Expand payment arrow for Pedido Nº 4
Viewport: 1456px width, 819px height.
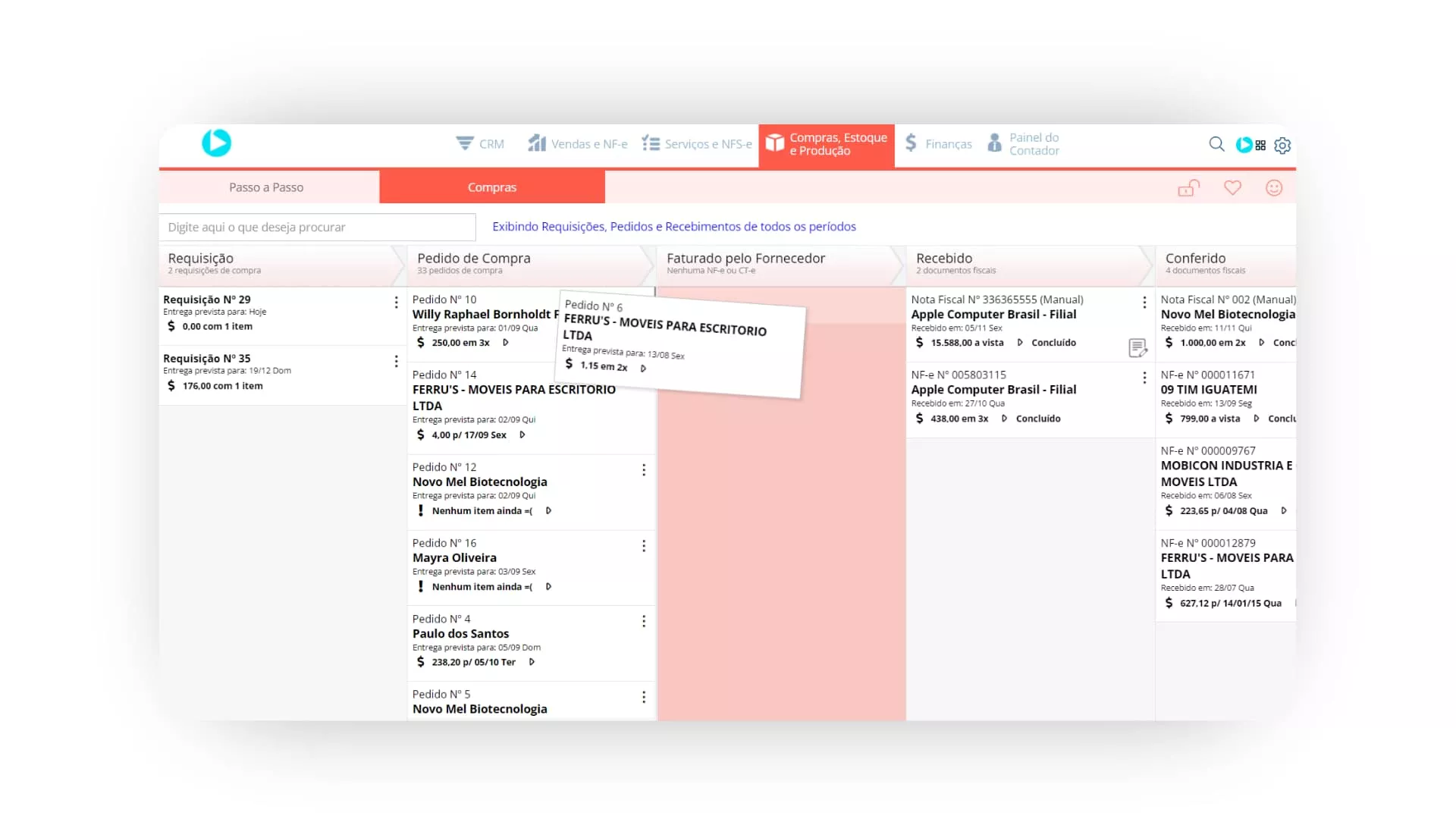pyautogui.click(x=532, y=662)
